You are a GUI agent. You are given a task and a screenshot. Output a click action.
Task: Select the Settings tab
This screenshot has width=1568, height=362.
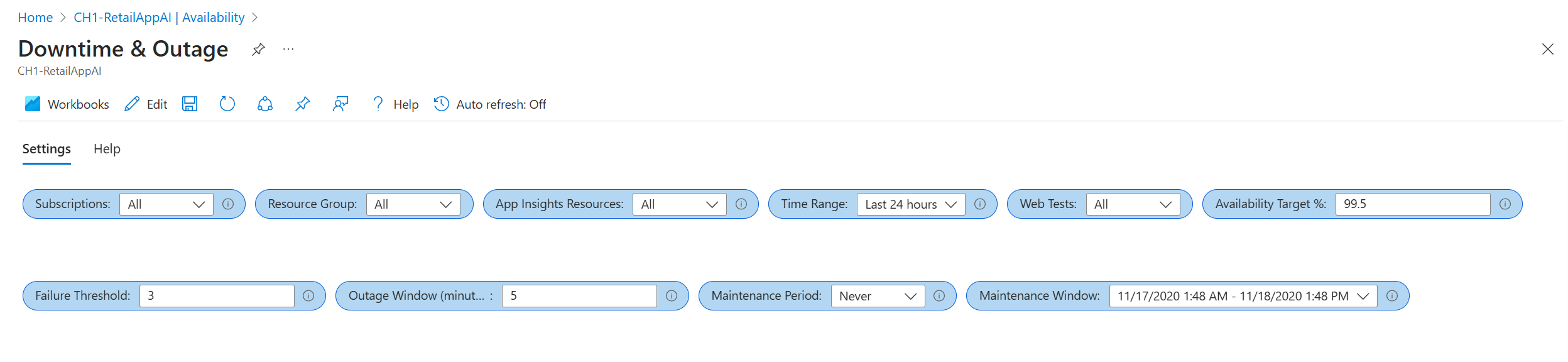pos(46,149)
